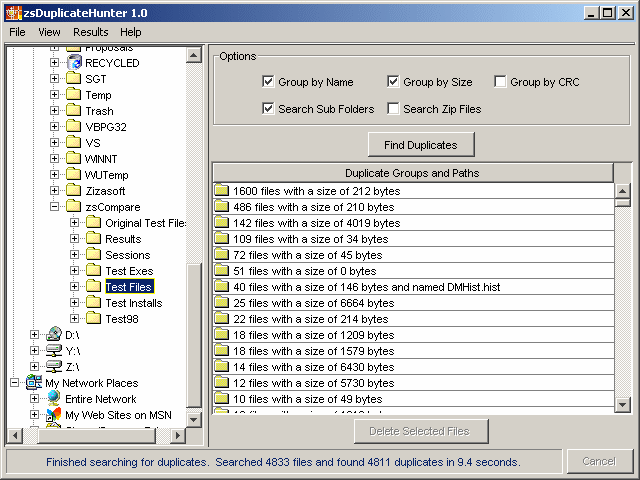Click results list scroll up arrow

point(622,191)
